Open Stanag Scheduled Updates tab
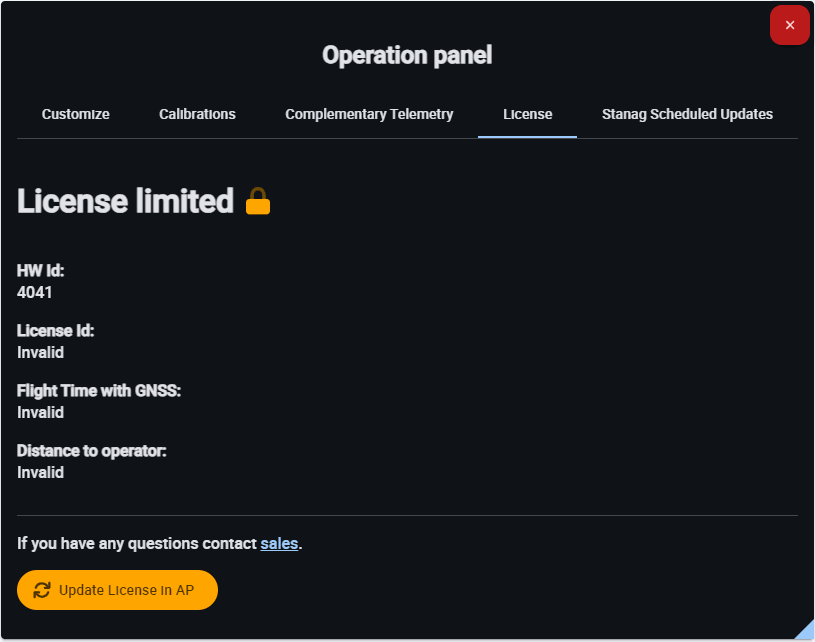 (x=687, y=114)
